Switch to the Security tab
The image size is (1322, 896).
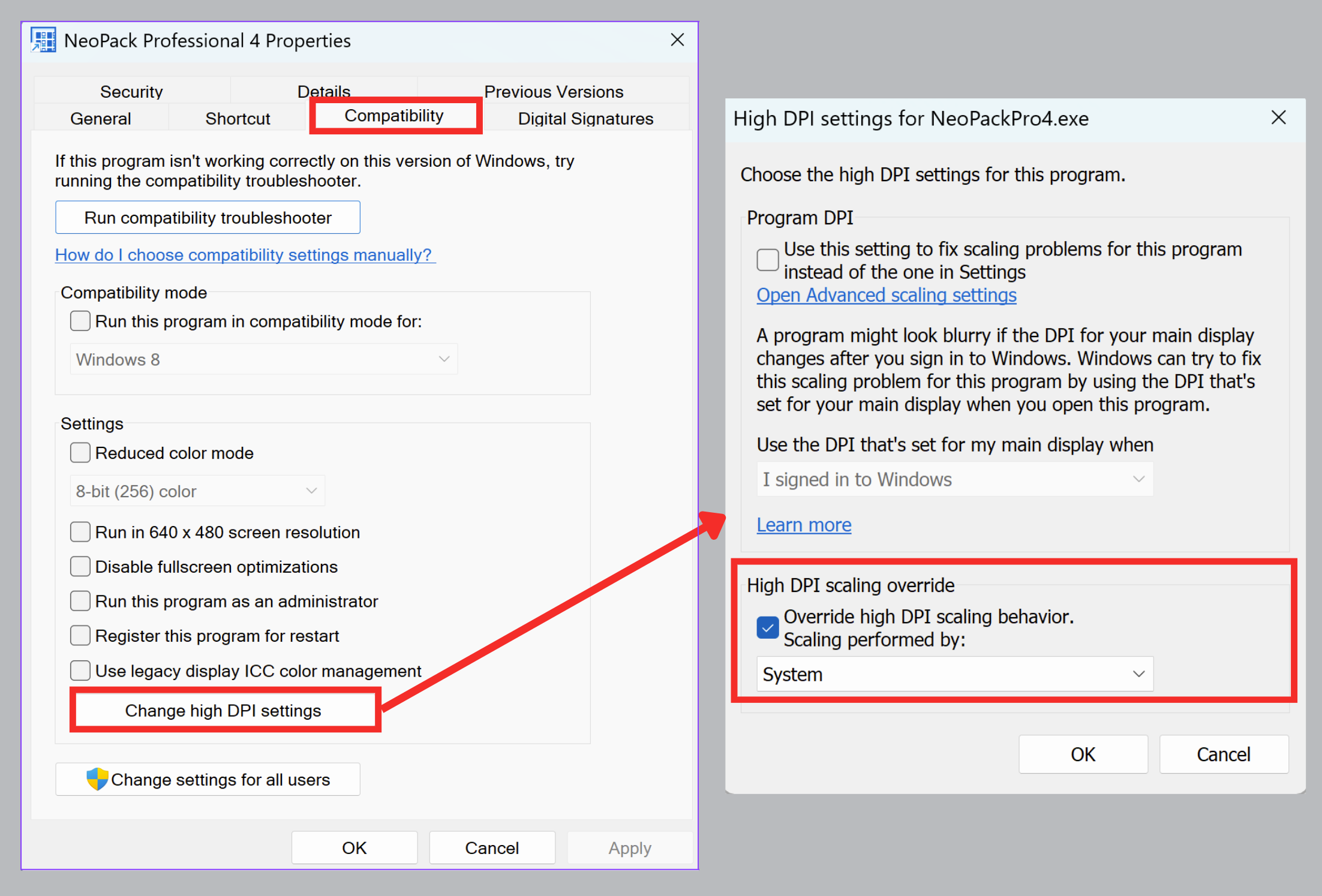(x=132, y=91)
